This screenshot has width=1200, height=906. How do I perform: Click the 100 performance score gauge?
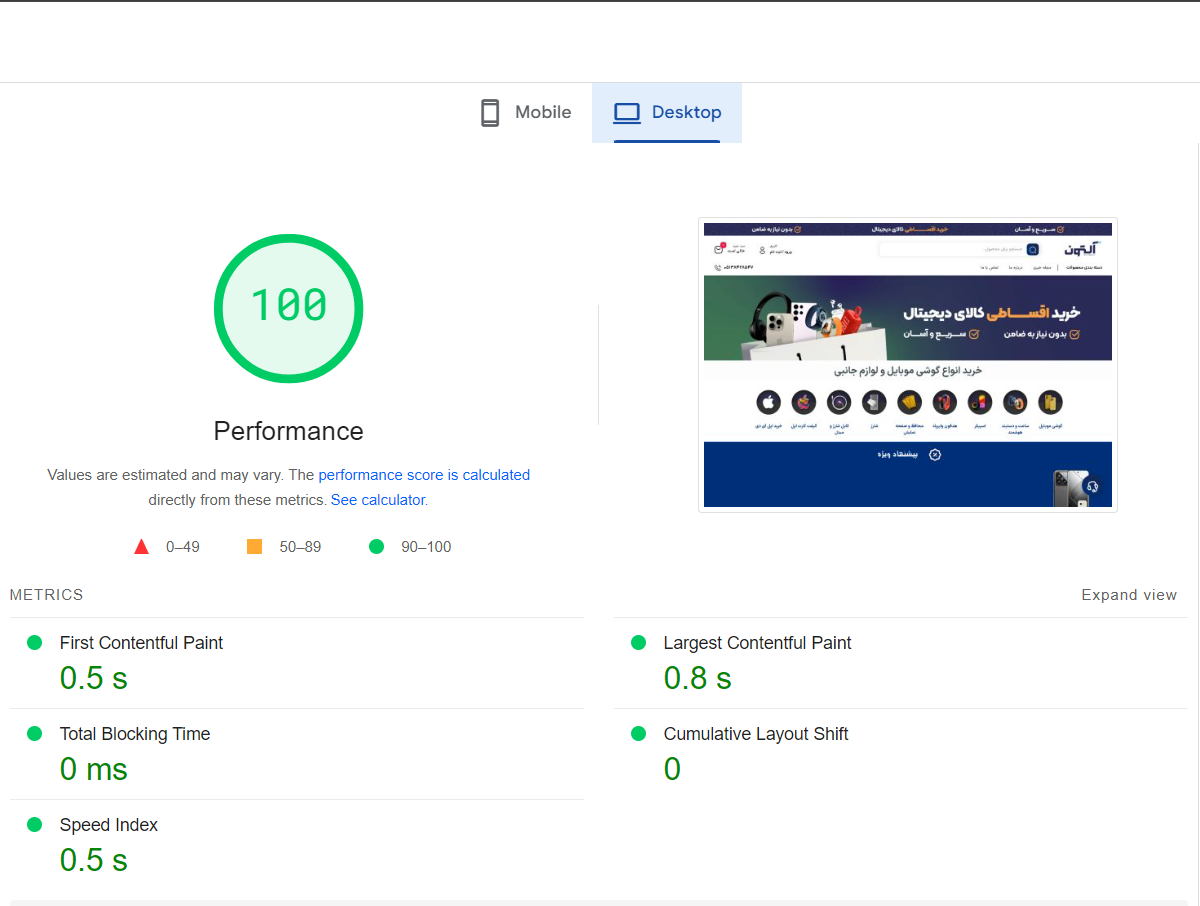tap(288, 308)
